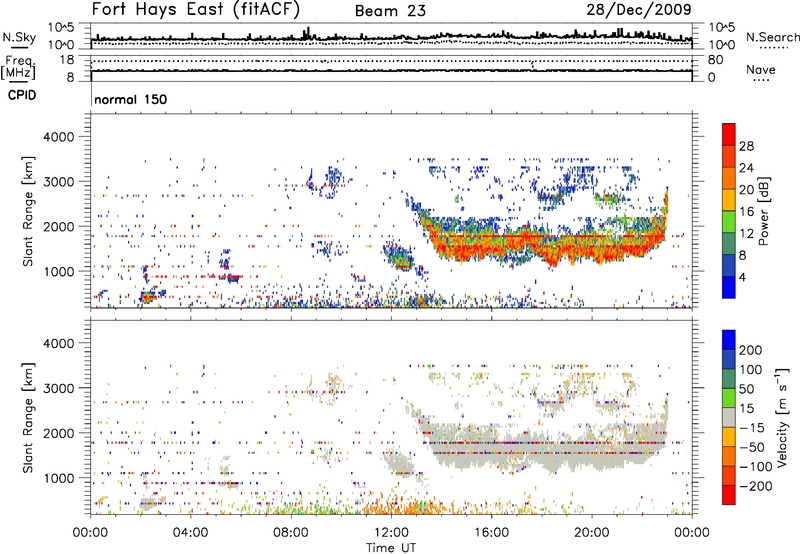Click the power panel 'Slant Range [km]' label
Image resolution: width=800 pixels, height=554 pixels.
pyautogui.click(x=28, y=211)
